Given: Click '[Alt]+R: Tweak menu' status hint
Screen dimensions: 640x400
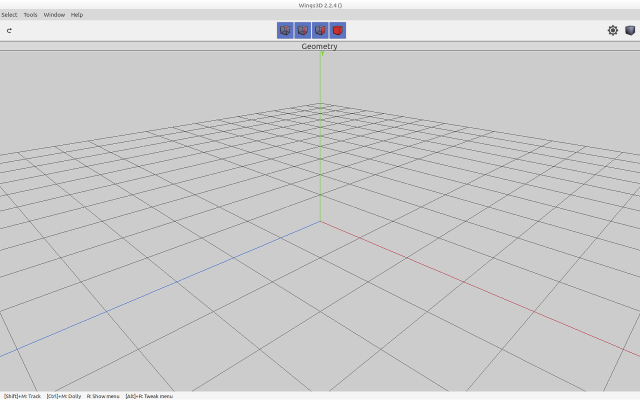Looking at the screenshot, I should tap(149, 396).
